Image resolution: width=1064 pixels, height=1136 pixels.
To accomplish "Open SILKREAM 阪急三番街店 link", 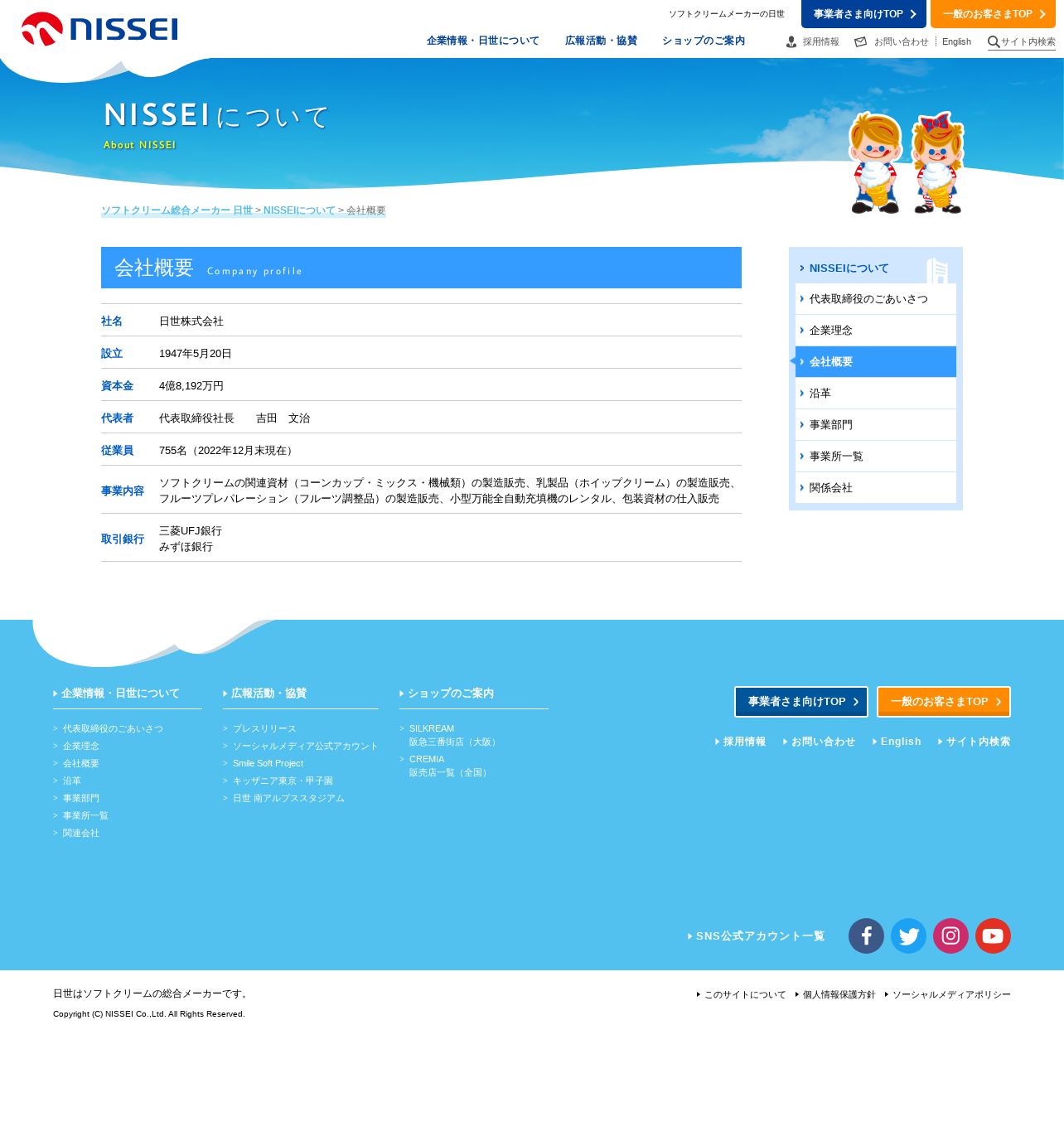I will pyautogui.click(x=453, y=736).
